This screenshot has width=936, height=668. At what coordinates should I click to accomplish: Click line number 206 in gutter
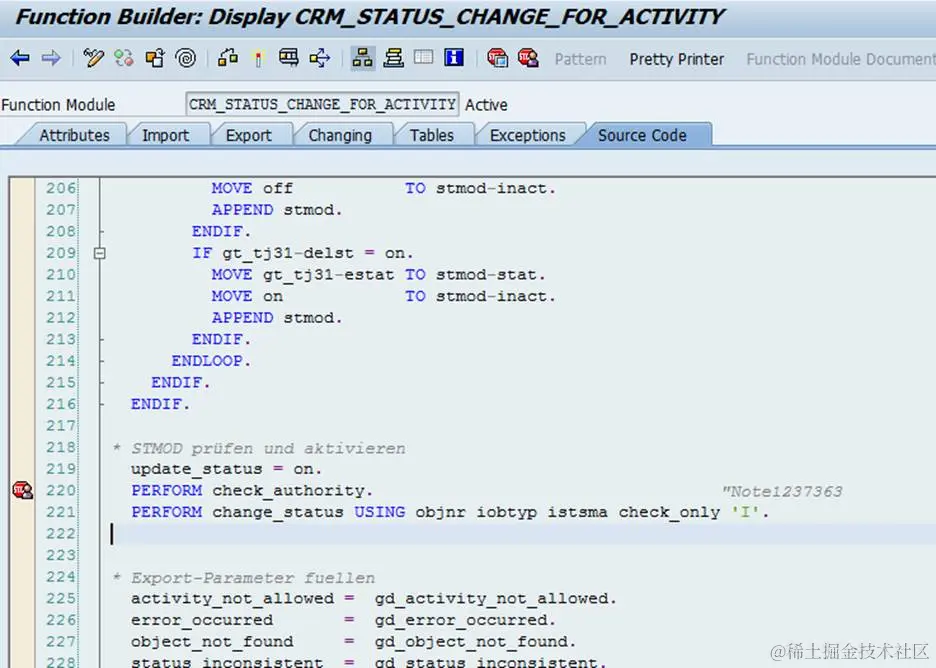pos(61,188)
